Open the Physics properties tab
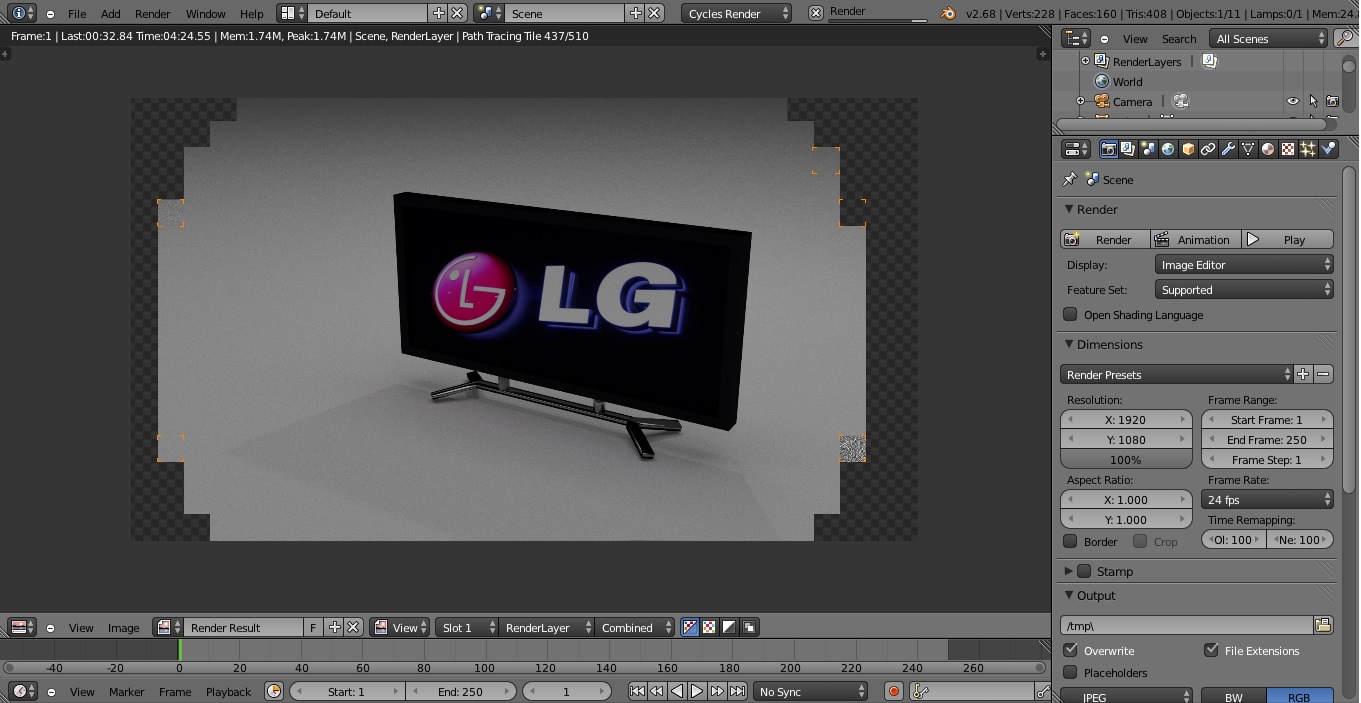Viewport: 1361px width, 703px height. coord(1328,149)
